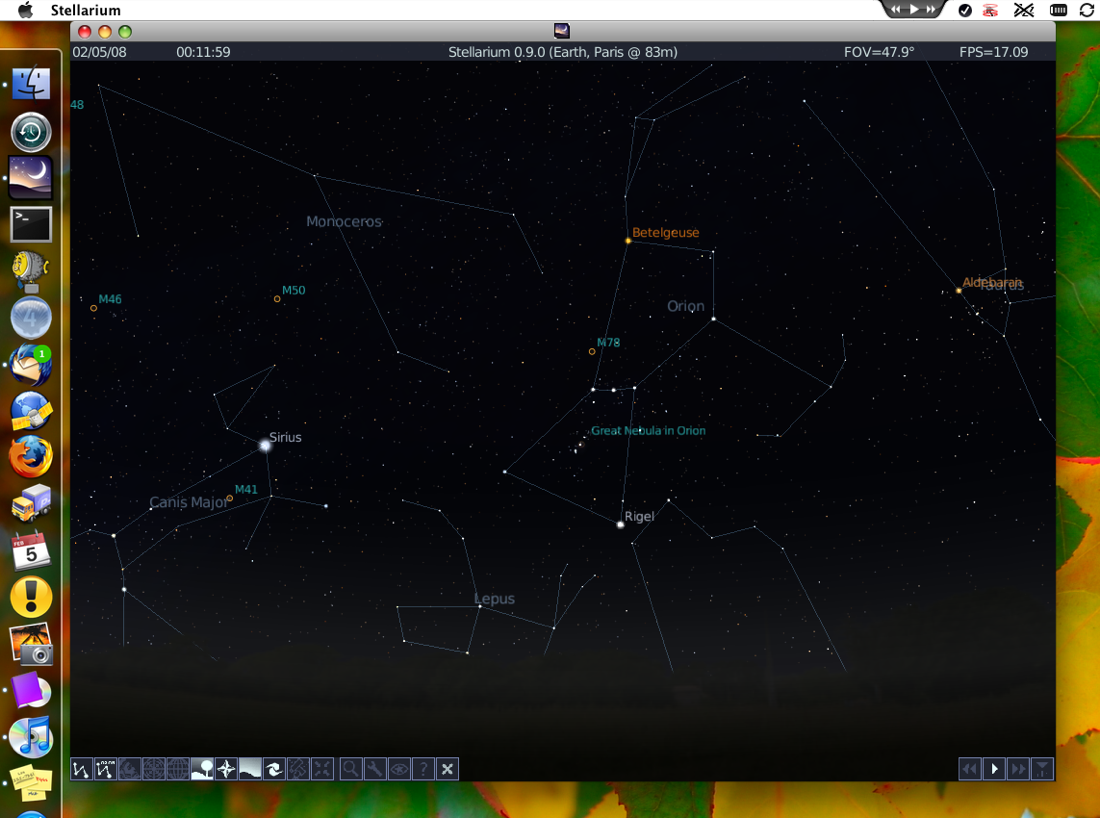Click the time 00:11:59 readout
Viewport: 1100px width, 818px height.
(203, 52)
